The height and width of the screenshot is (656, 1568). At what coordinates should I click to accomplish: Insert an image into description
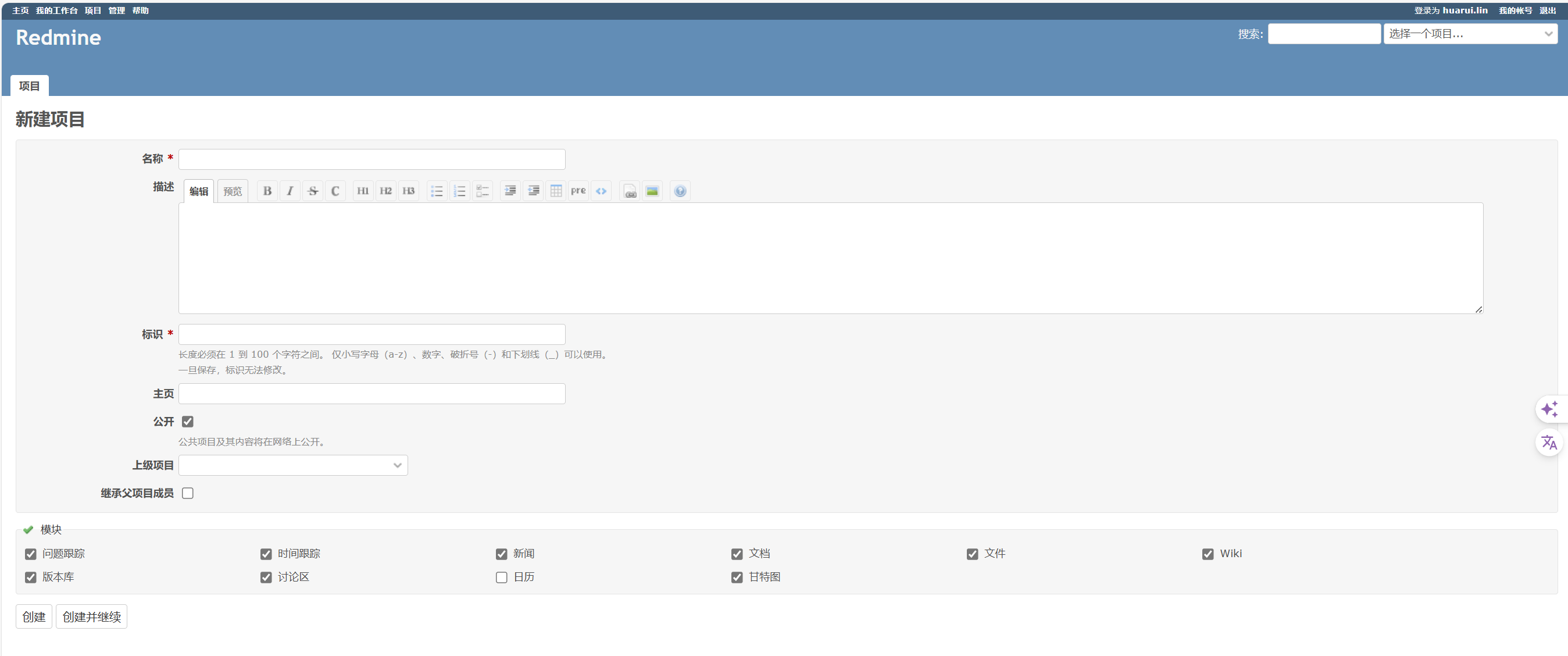(652, 191)
